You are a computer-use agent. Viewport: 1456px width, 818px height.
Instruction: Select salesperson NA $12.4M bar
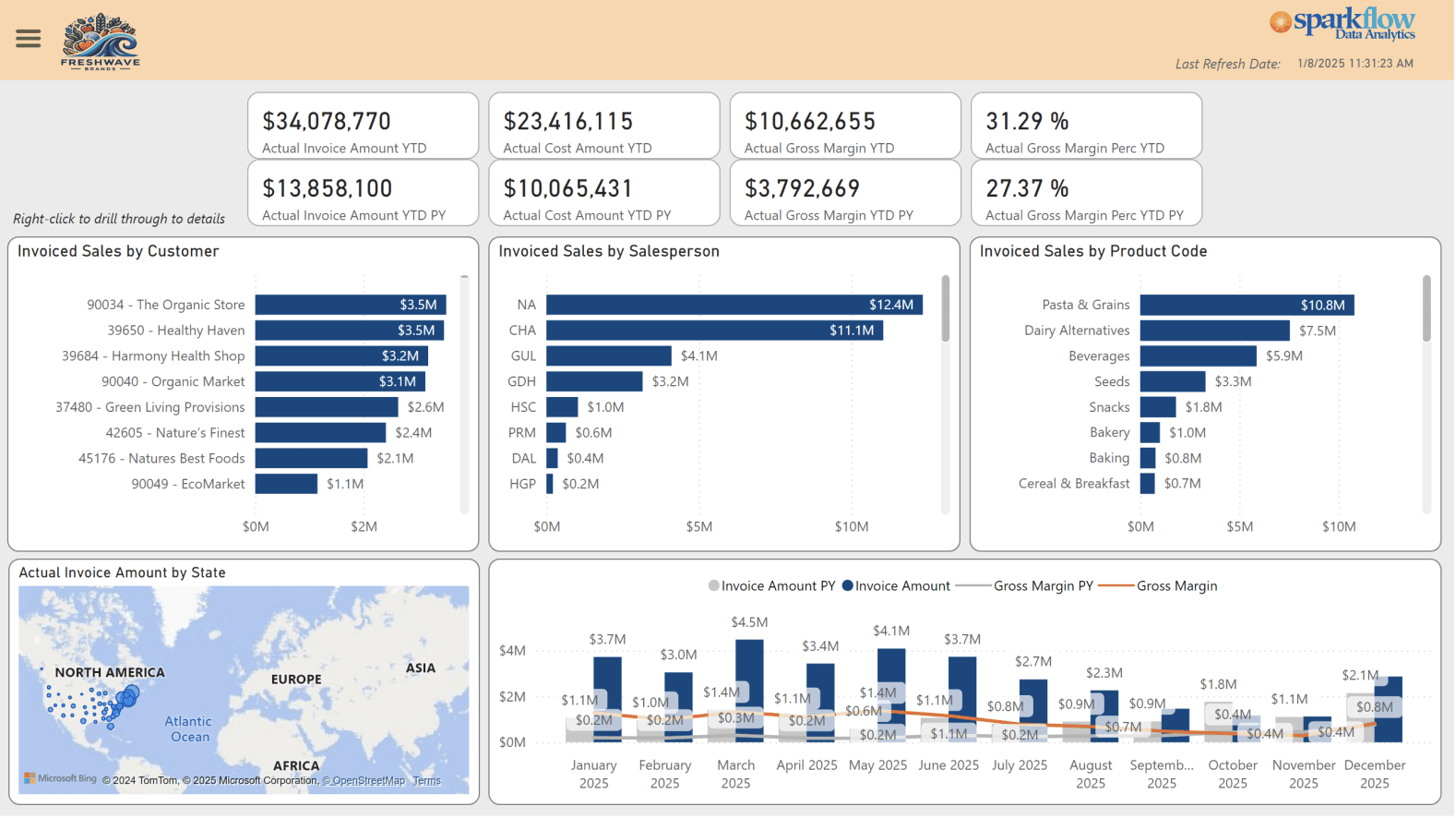(x=734, y=305)
